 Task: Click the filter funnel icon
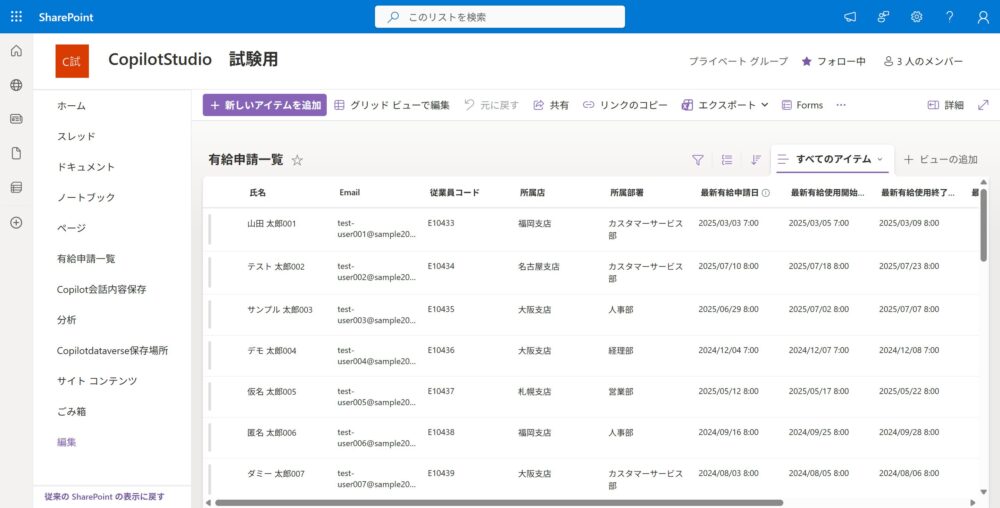pos(698,159)
